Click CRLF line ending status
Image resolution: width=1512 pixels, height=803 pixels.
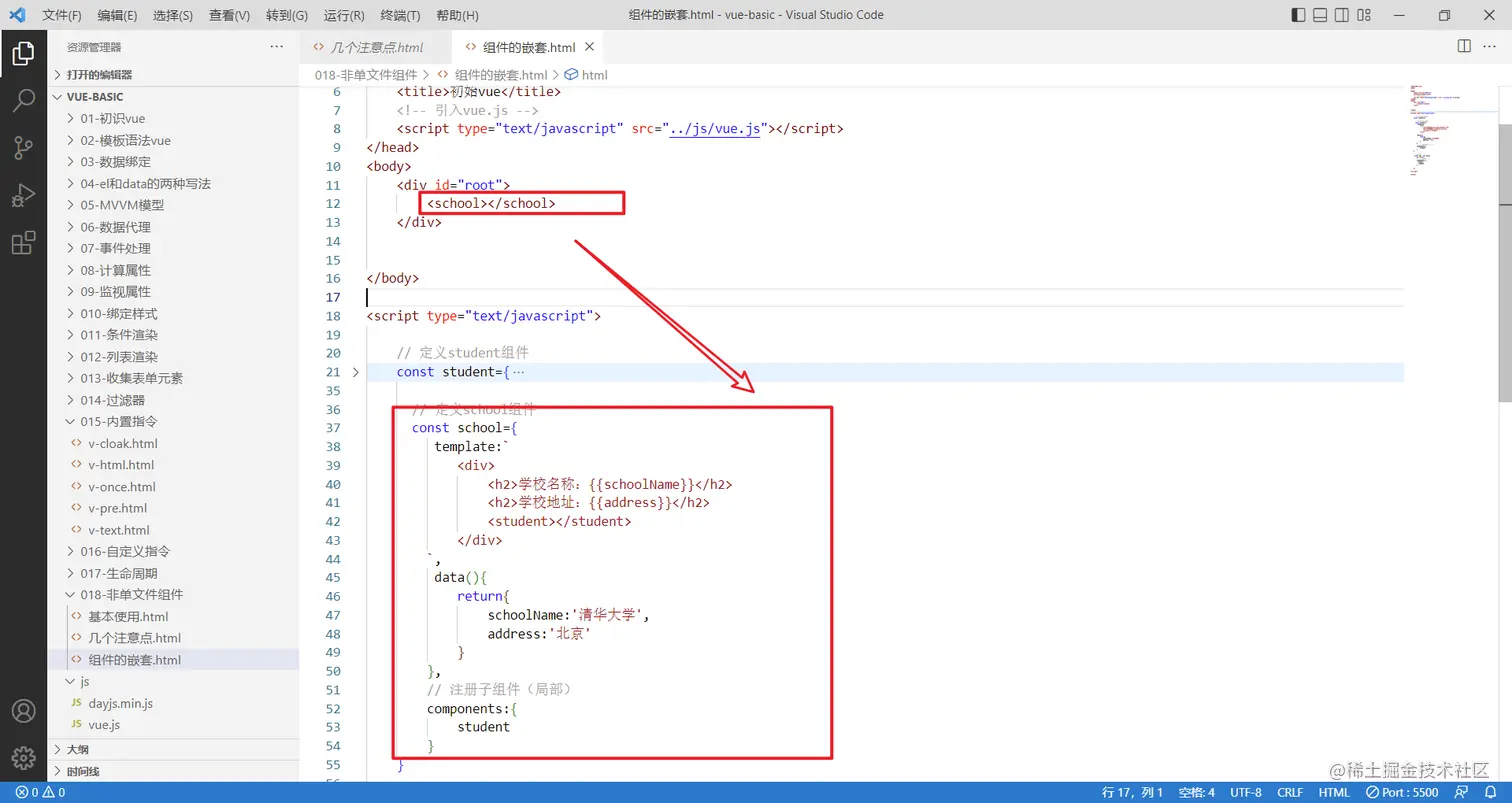pos(1290,792)
